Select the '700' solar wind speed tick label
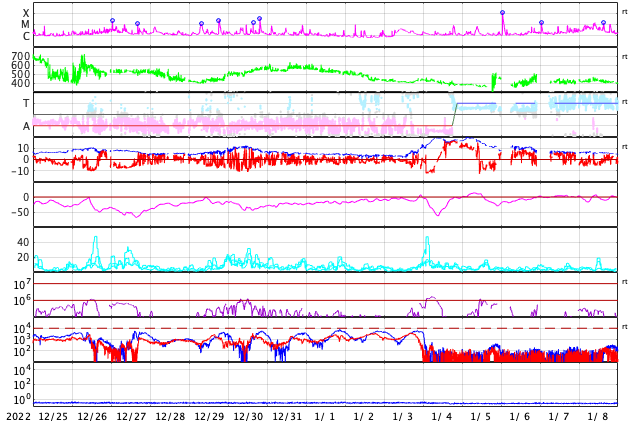634x424 pixels. tap(21, 56)
